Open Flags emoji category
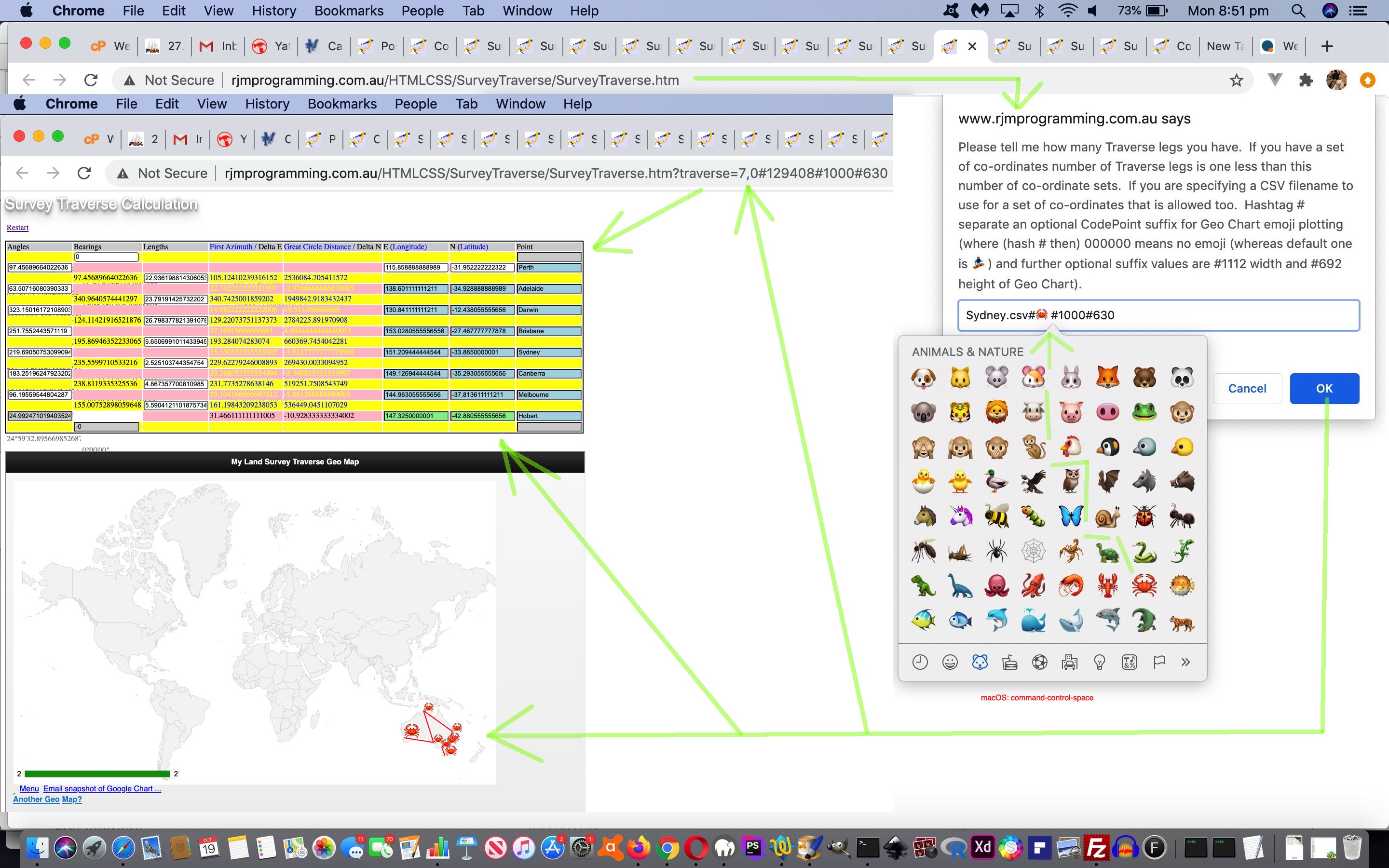Screen dimensions: 1389x868 (x=1159, y=663)
